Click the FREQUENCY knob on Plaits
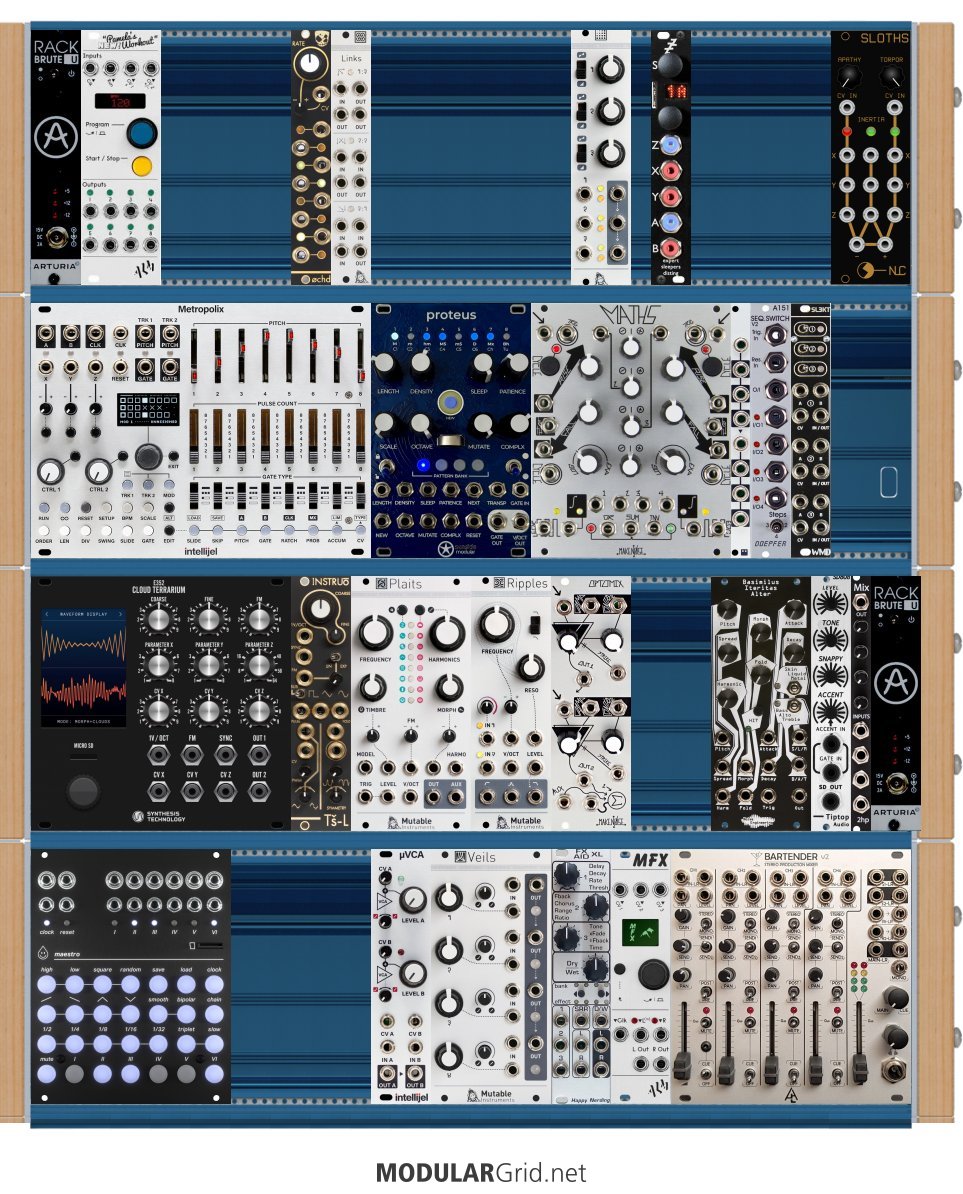The image size is (963, 1194). [374, 632]
